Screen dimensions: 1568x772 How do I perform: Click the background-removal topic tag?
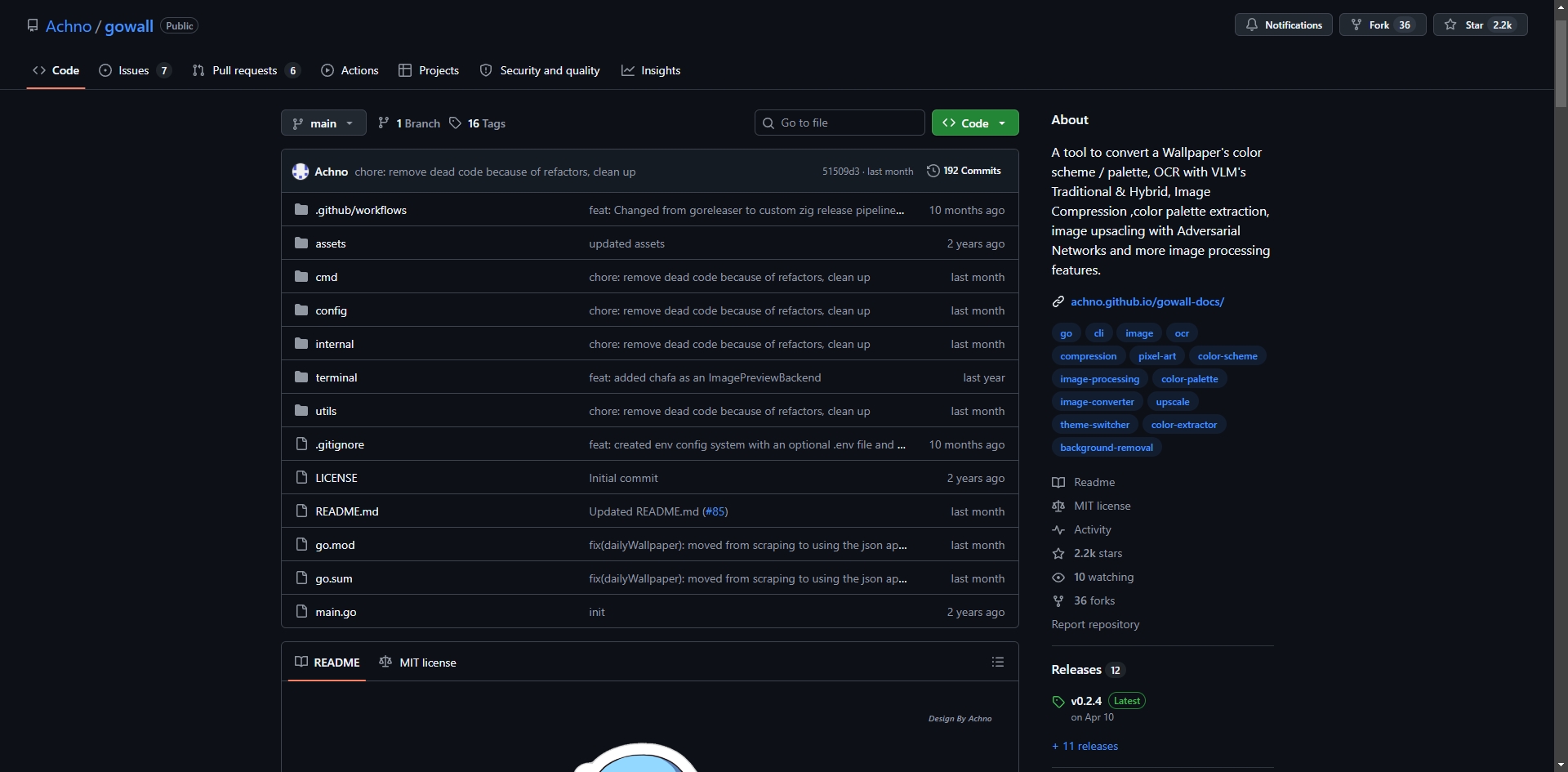click(1107, 448)
